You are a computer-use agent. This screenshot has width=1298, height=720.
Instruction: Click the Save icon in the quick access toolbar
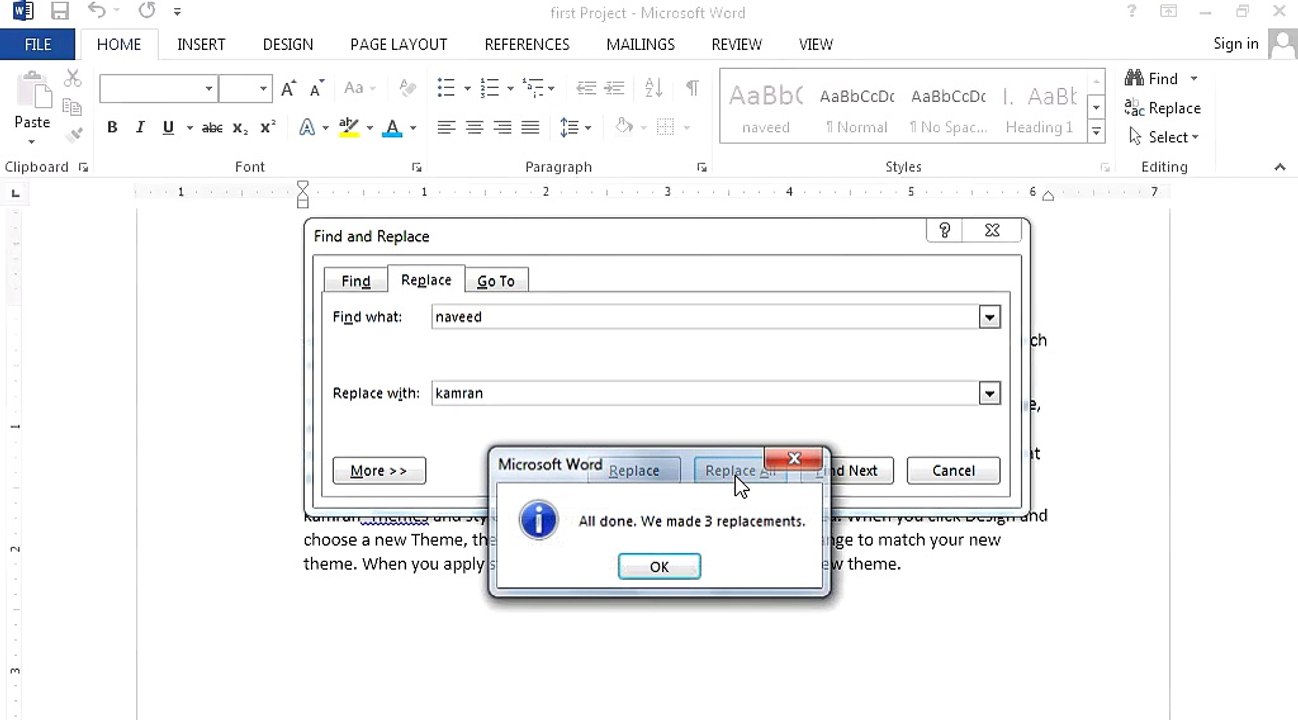click(x=60, y=12)
